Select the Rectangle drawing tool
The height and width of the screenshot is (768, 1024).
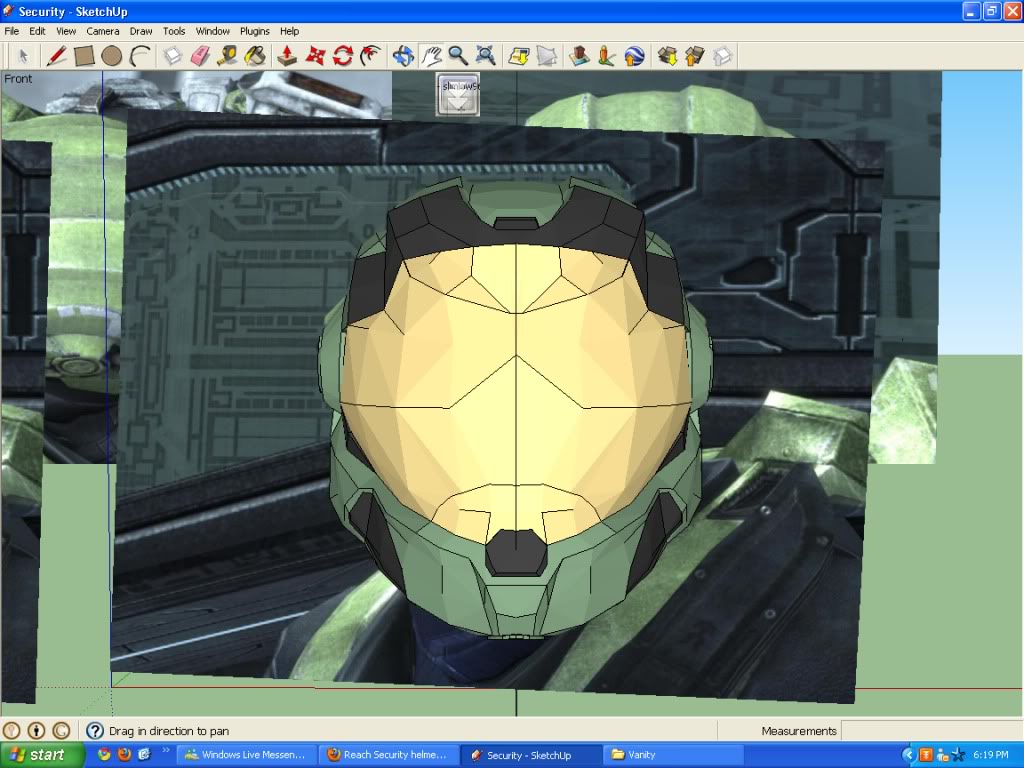click(x=84, y=56)
